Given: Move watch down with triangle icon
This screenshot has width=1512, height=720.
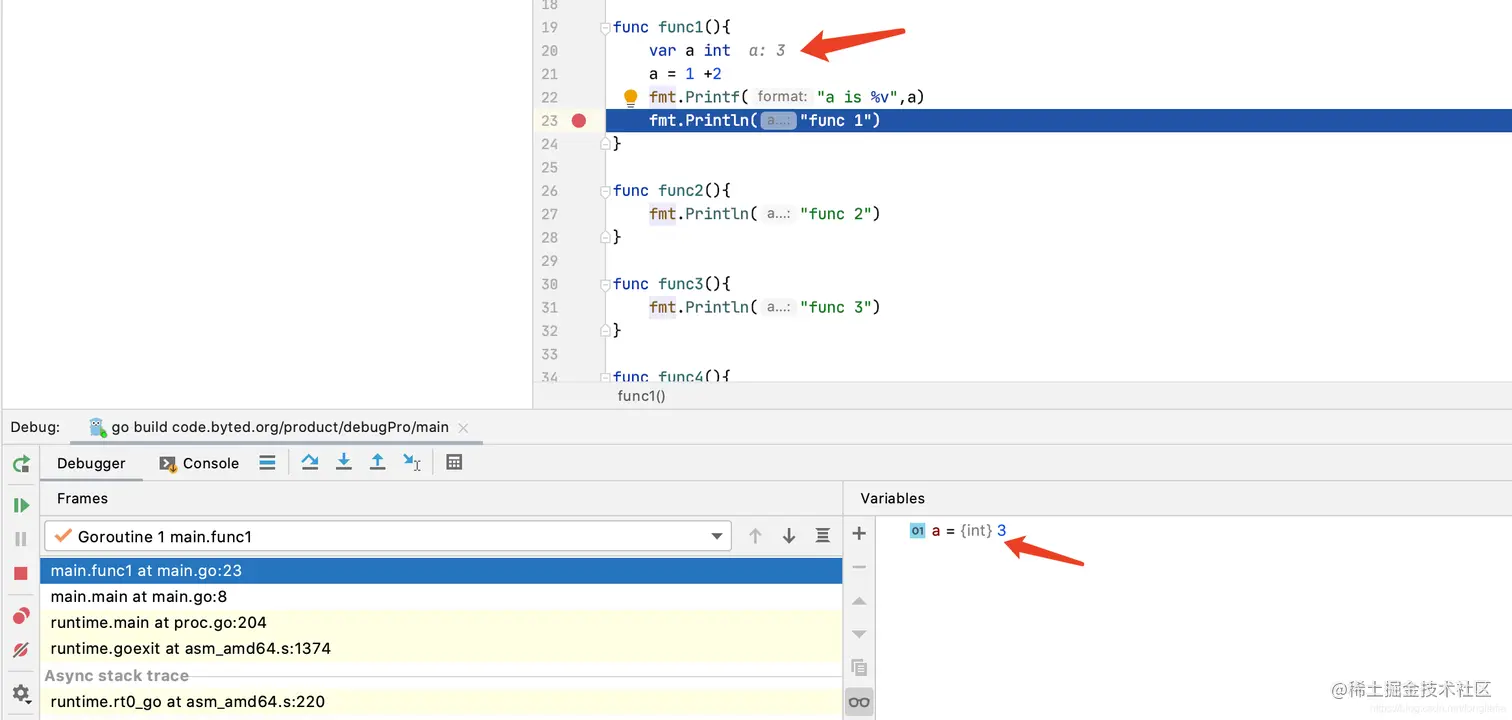Looking at the screenshot, I should (x=859, y=634).
